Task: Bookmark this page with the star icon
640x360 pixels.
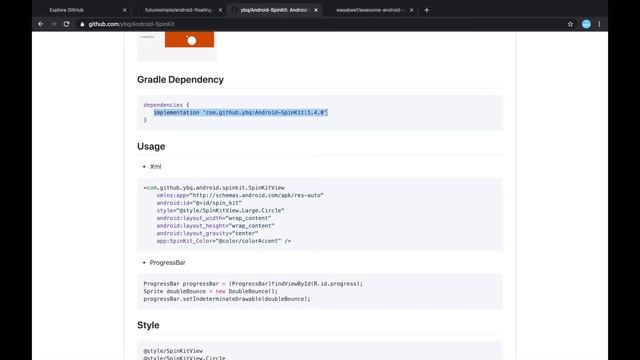Action: pyautogui.click(x=570, y=24)
